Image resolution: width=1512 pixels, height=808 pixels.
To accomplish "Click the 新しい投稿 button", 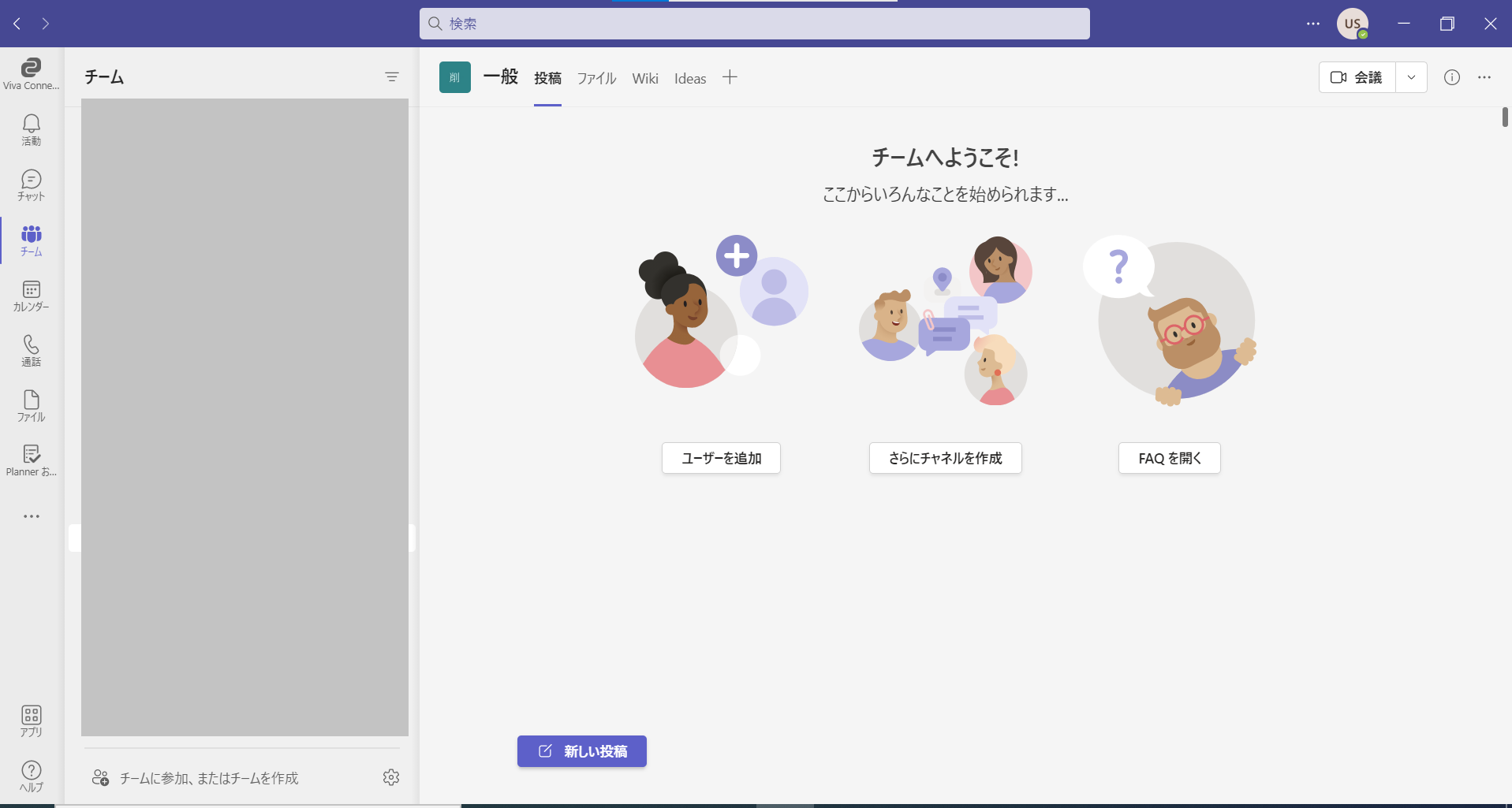I will point(582,751).
